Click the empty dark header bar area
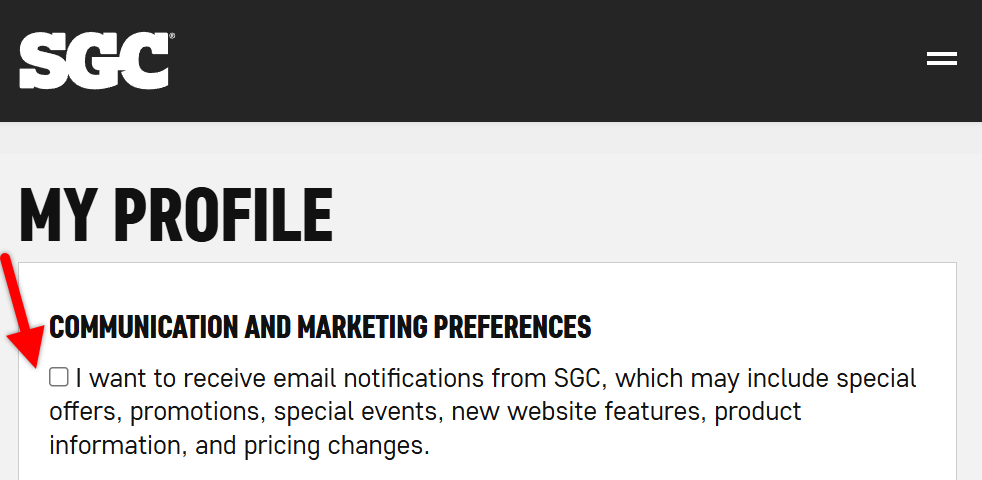 pos(550,60)
